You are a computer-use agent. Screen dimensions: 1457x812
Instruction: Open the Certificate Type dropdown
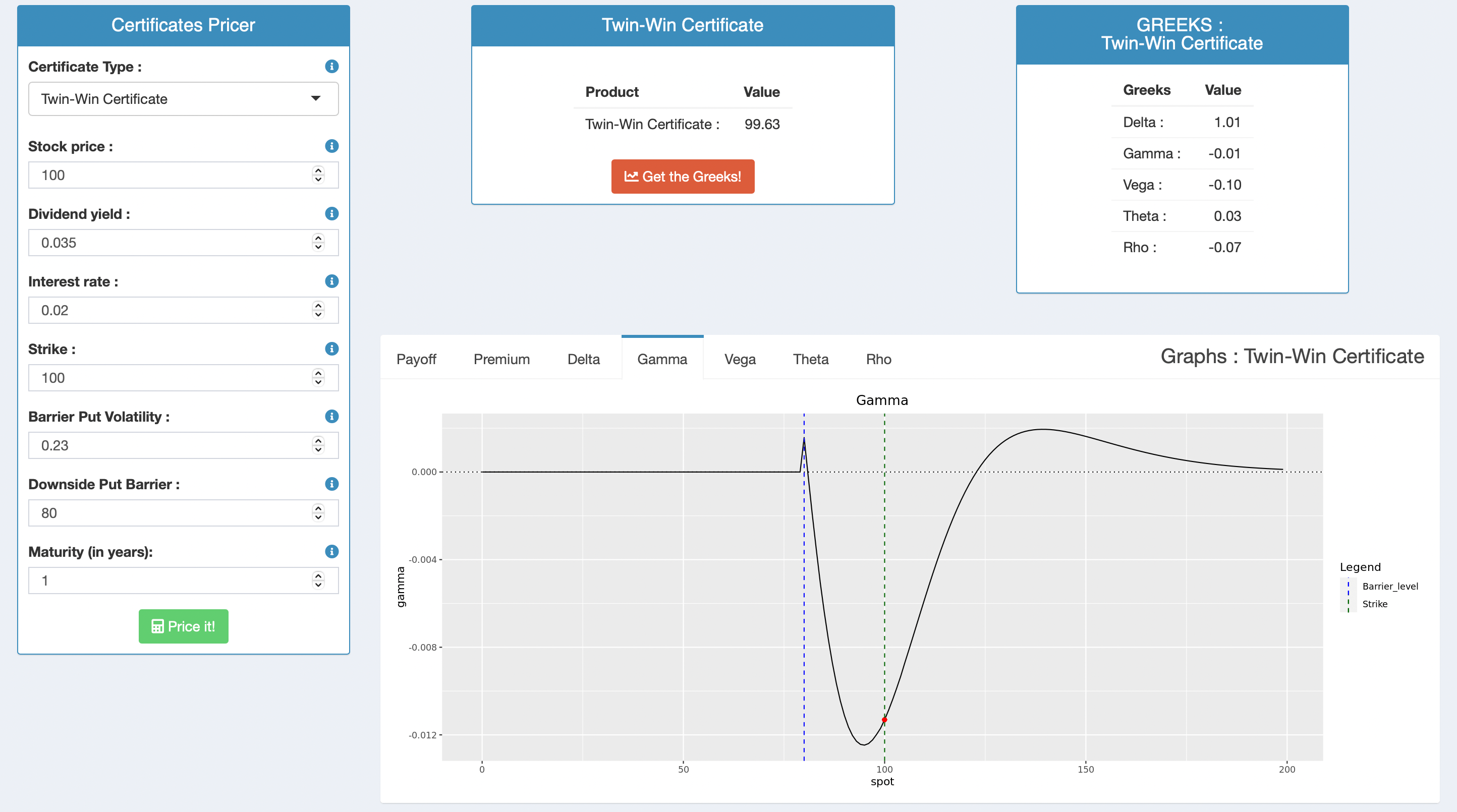click(183, 99)
